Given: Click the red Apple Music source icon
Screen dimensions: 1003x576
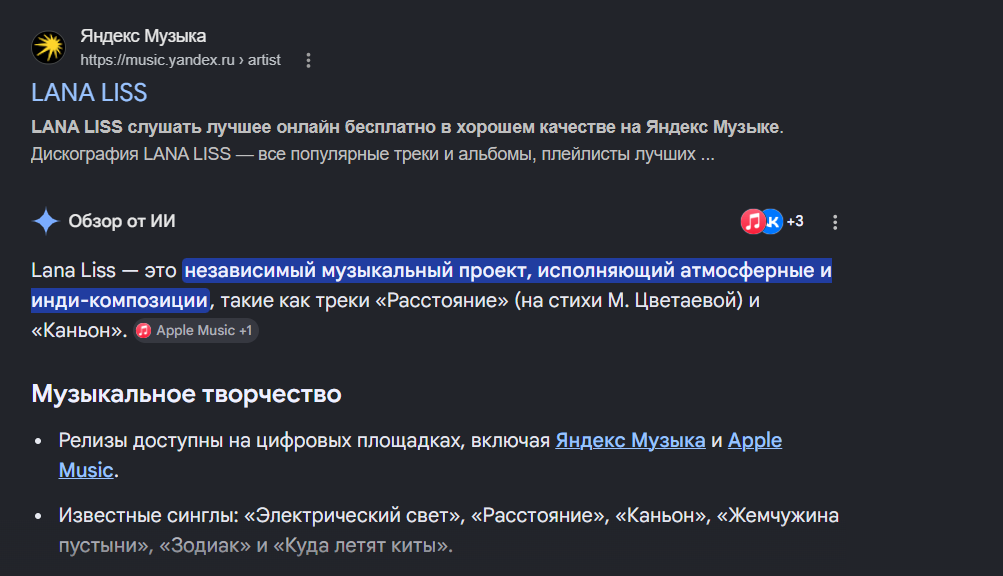Looking at the screenshot, I should (752, 221).
